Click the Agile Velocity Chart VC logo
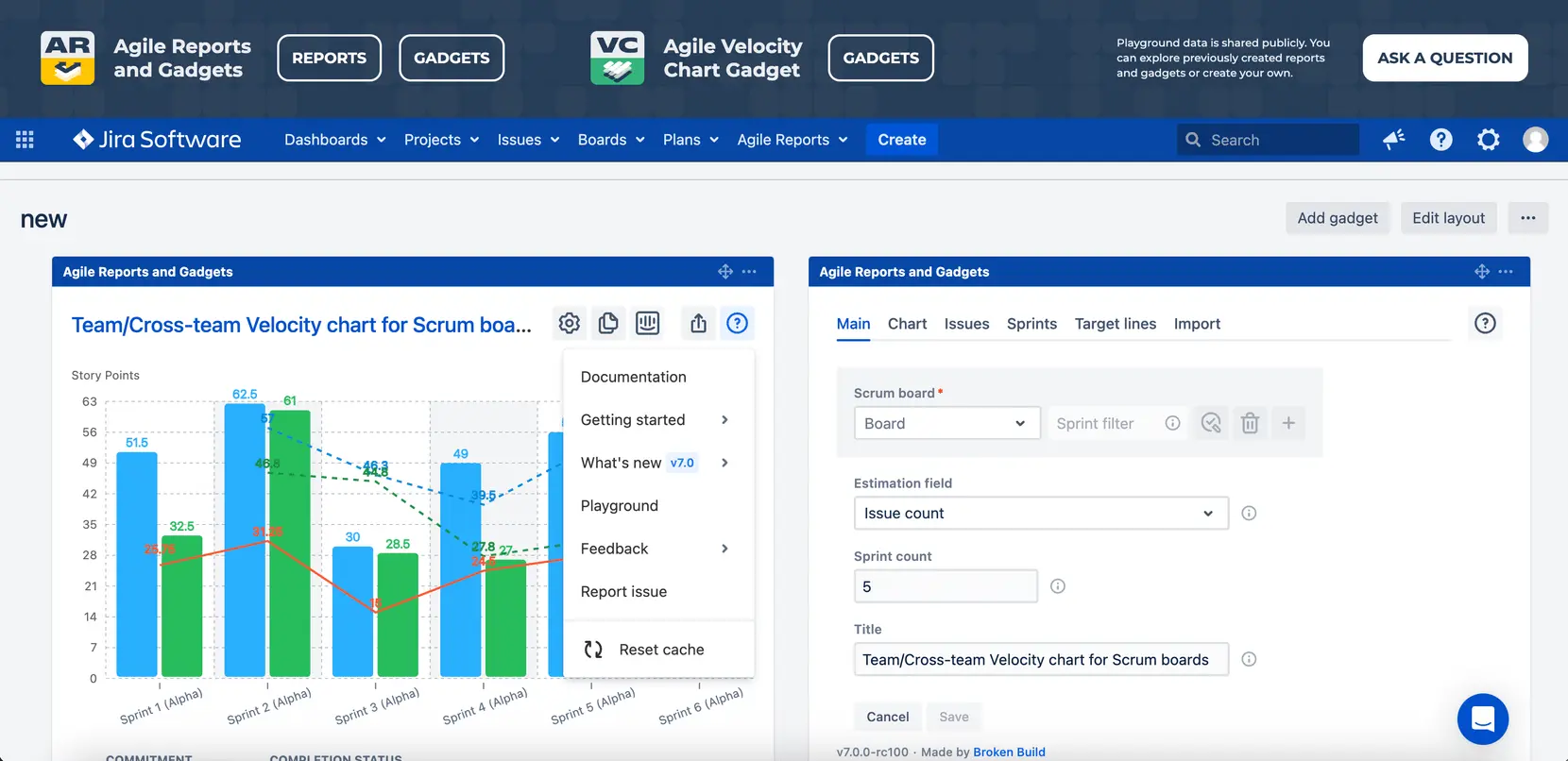Viewport: 1568px width, 761px height. pyautogui.click(x=618, y=58)
